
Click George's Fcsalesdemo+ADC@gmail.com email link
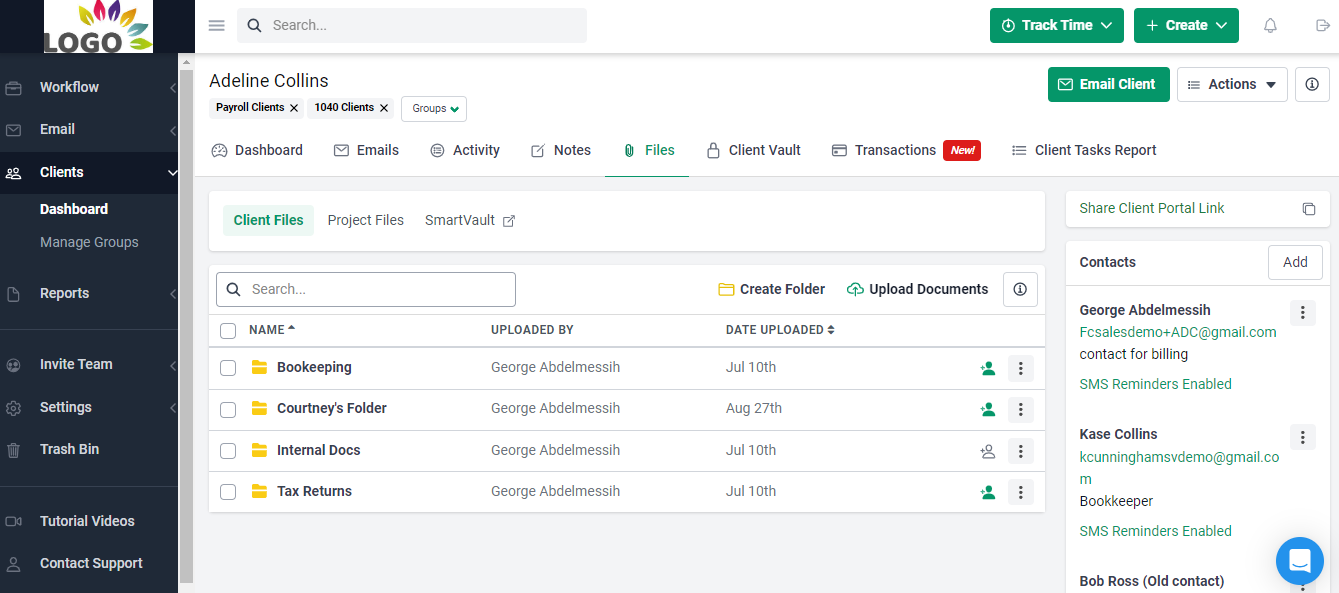click(1178, 332)
